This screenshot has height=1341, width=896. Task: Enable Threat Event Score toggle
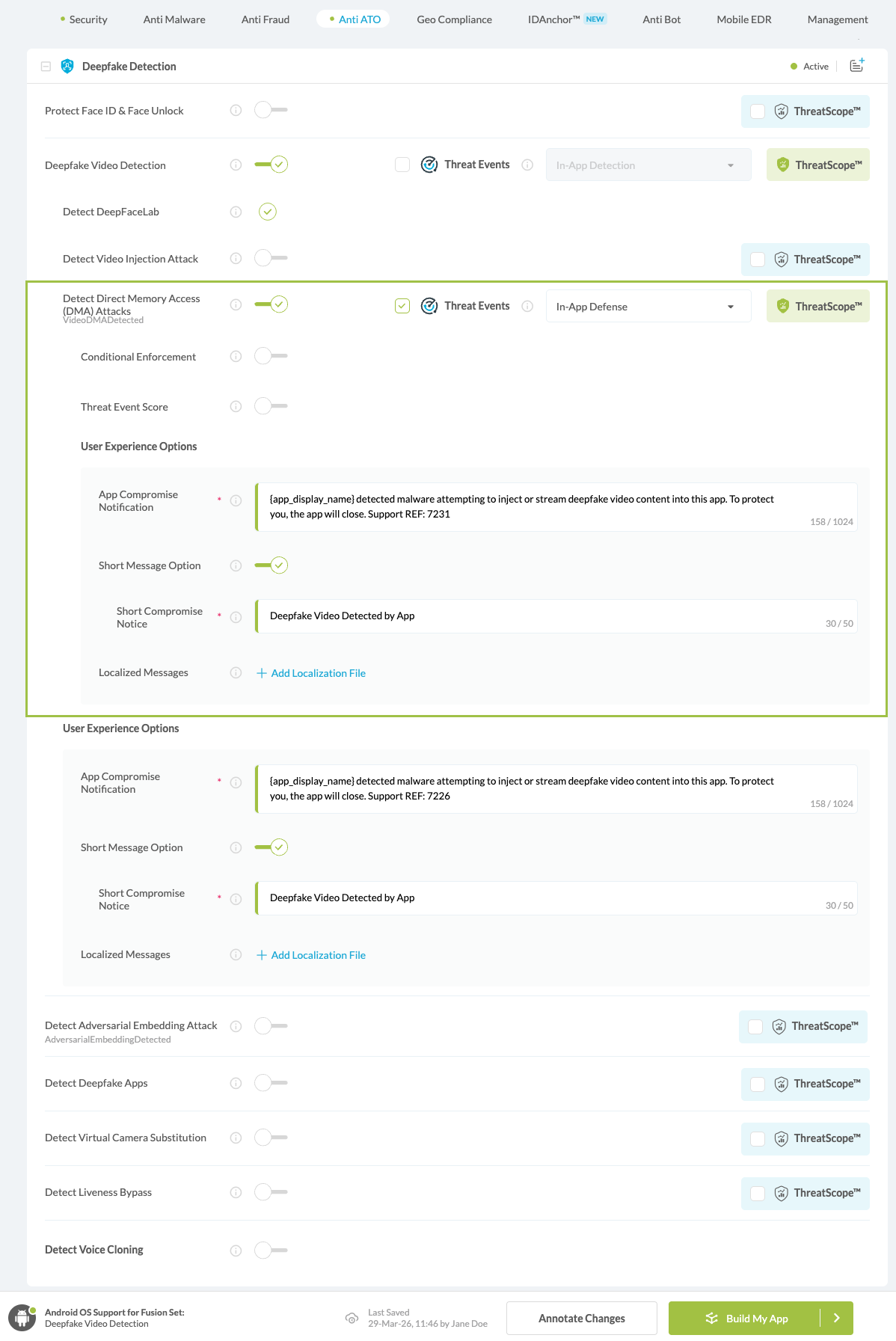pos(271,406)
